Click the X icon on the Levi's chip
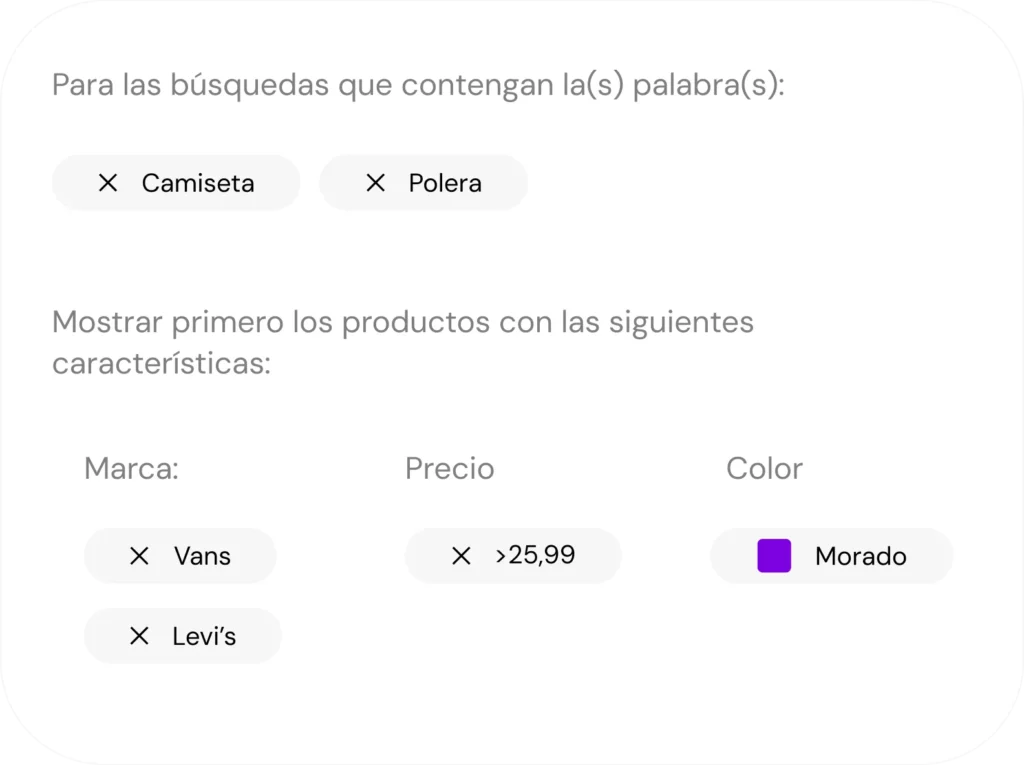 pyautogui.click(x=140, y=635)
